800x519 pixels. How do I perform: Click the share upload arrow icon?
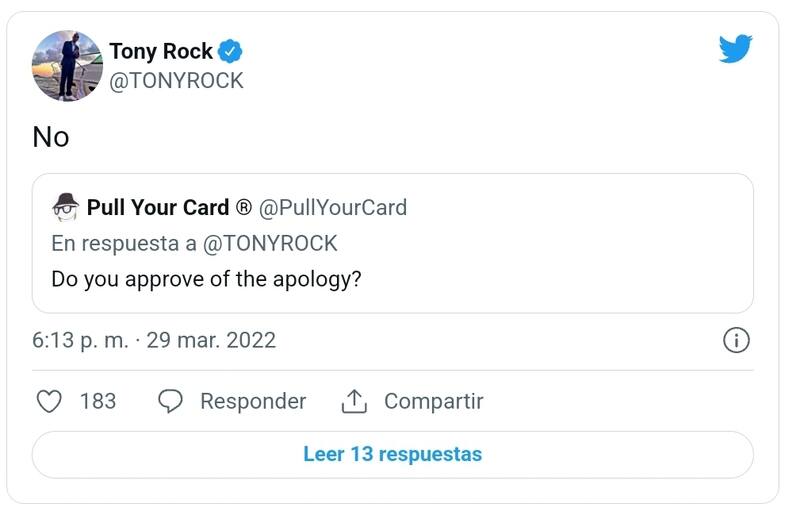[354, 401]
